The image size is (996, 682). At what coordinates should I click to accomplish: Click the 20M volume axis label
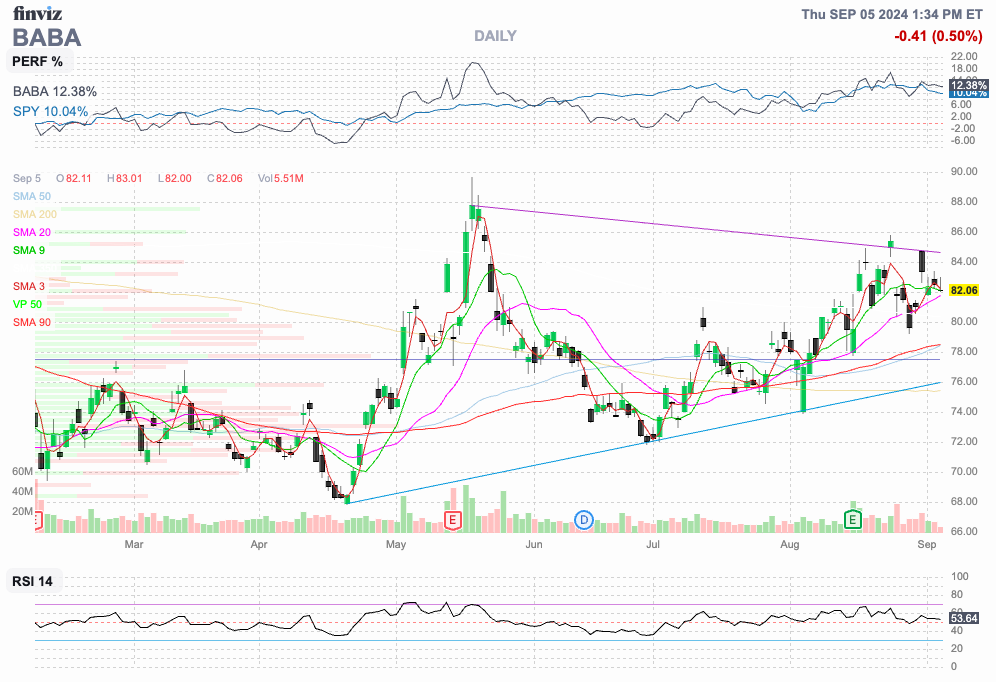pos(22,511)
